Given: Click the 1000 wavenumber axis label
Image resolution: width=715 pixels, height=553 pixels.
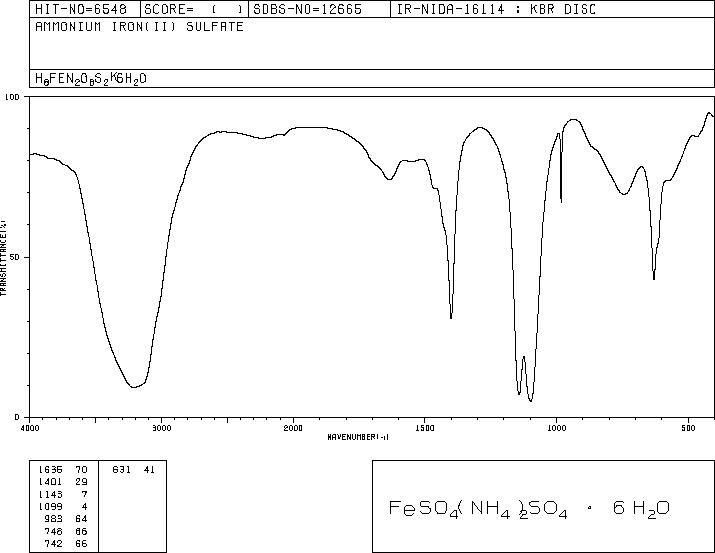Looking at the screenshot, I should pyautogui.click(x=557, y=428).
